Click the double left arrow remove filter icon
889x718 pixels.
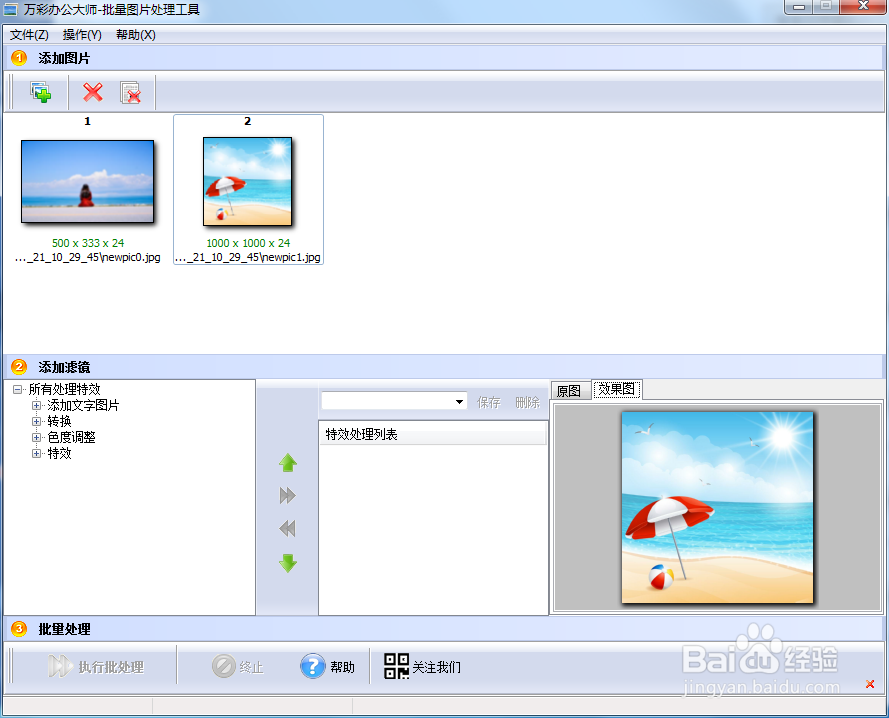[288, 529]
